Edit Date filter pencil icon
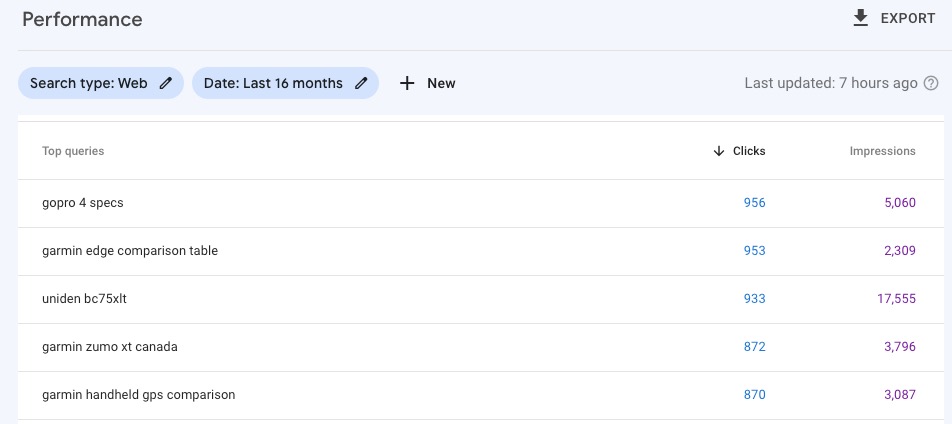 click(x=361, y=83)
